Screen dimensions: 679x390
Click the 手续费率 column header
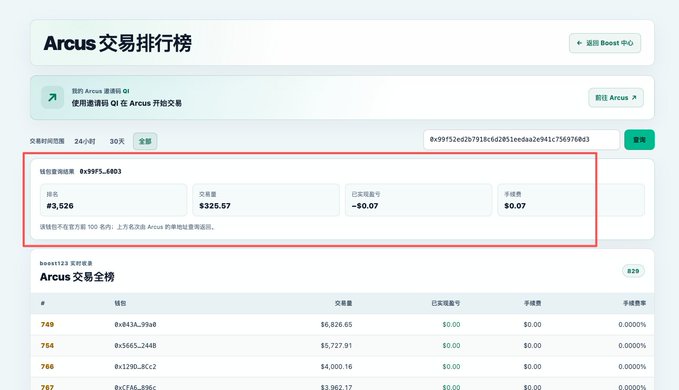pos(634,303)
